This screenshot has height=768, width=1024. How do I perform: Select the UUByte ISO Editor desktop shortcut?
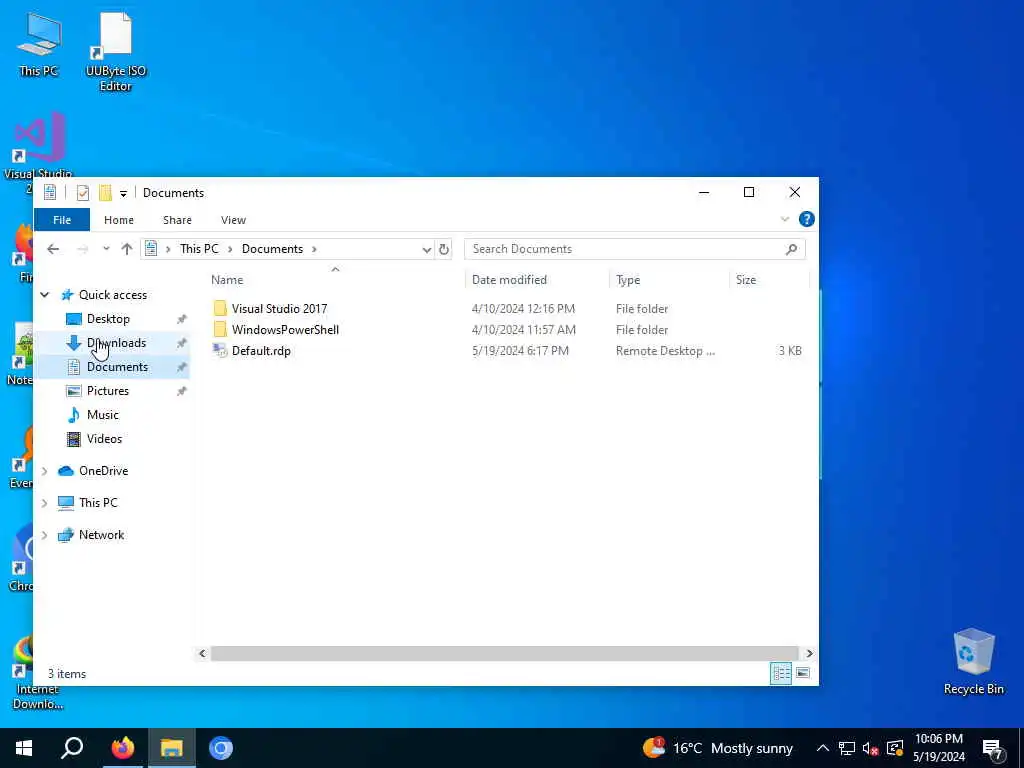coord(116,52)
